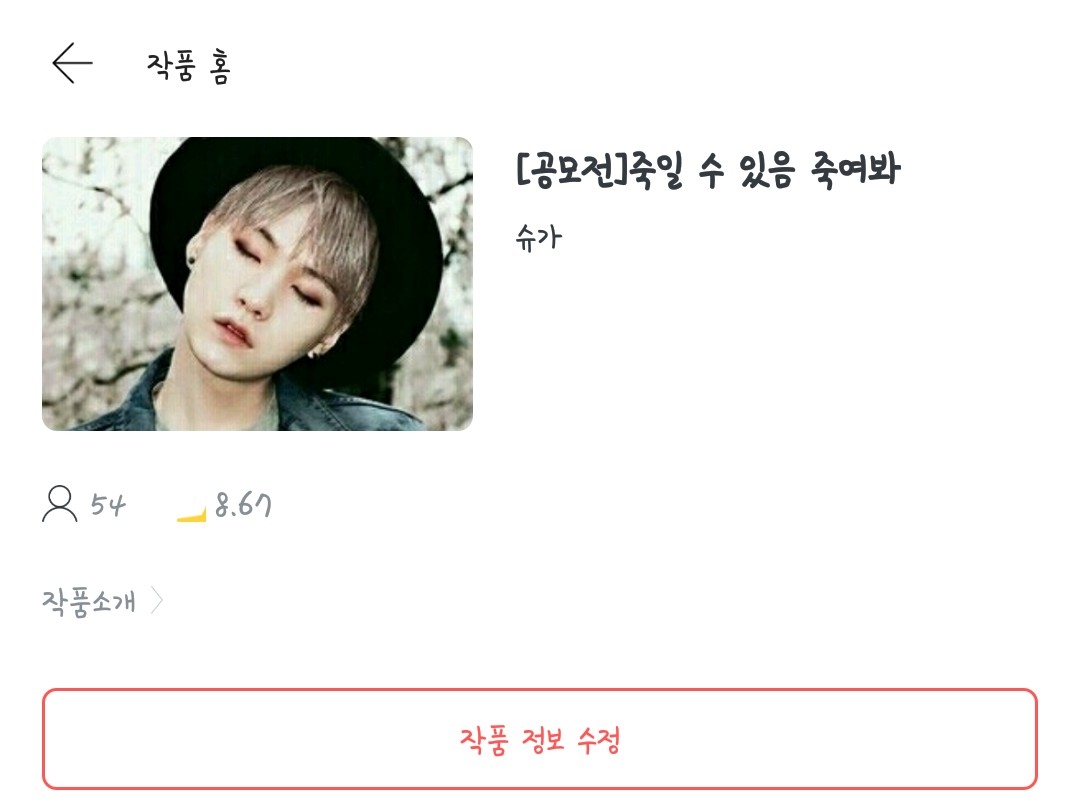1080x810 pixels.
Task: Click the red text 작품 정보 수정
Action: click(x=540, y=740)
